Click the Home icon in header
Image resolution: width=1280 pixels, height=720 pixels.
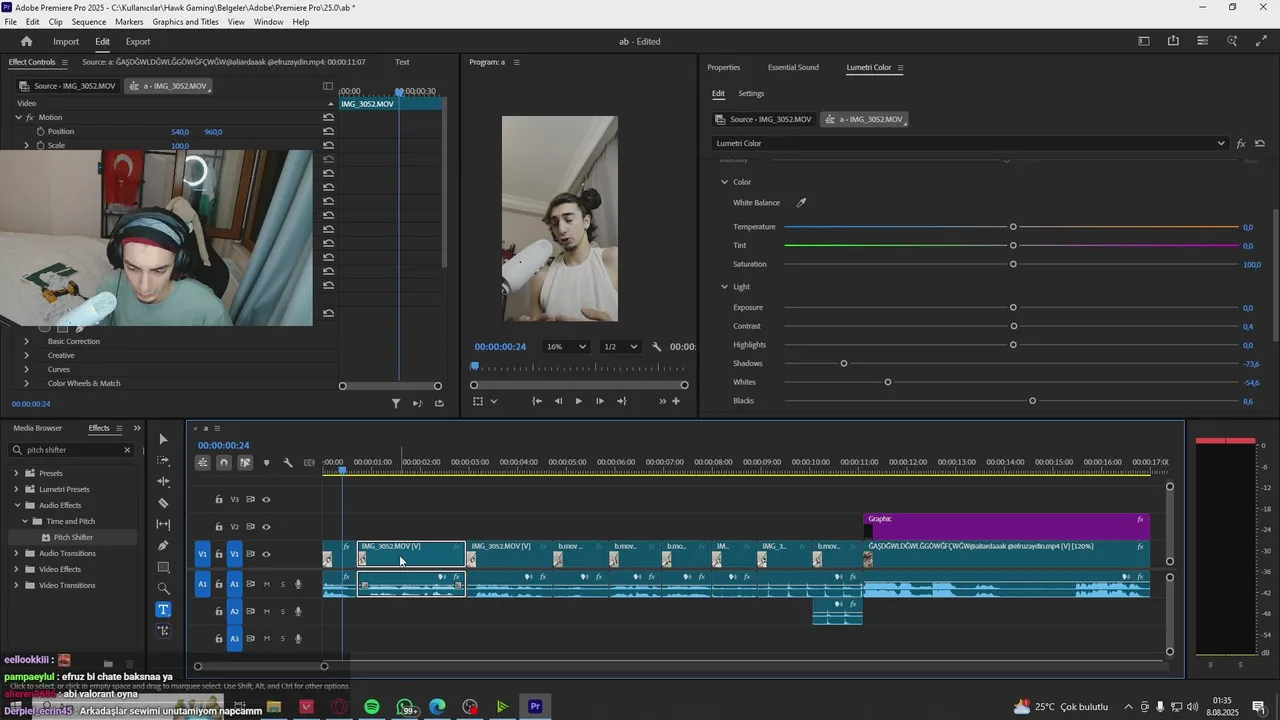pyautogui.click(x=26, y=41)
